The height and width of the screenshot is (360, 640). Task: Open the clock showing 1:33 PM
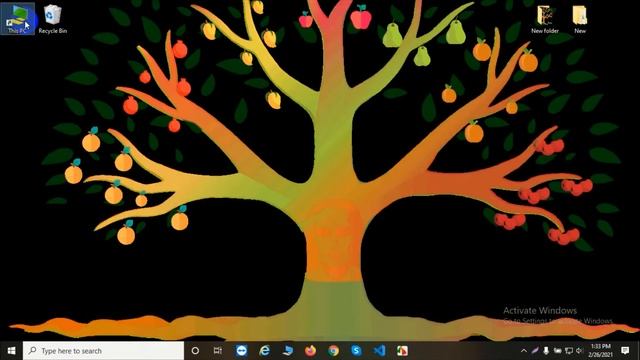(600, 351)
